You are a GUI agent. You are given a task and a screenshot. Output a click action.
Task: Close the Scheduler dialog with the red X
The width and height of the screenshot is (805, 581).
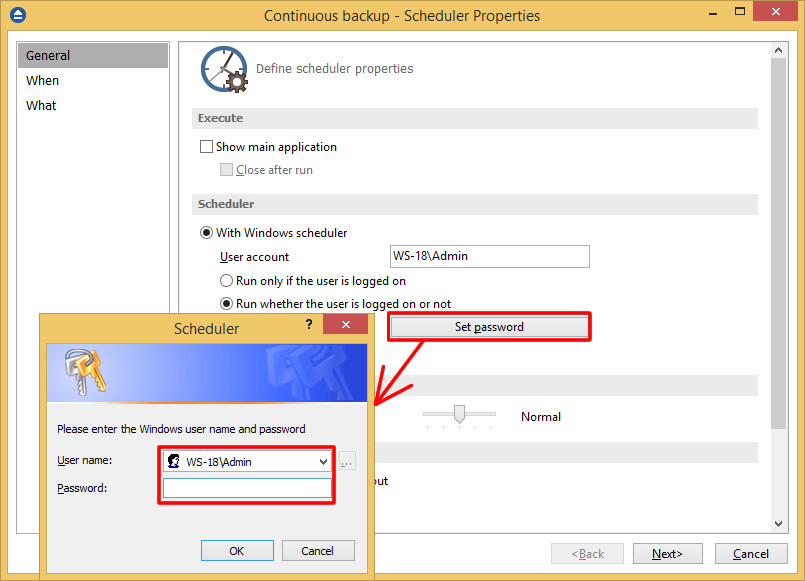coord(346,325)
